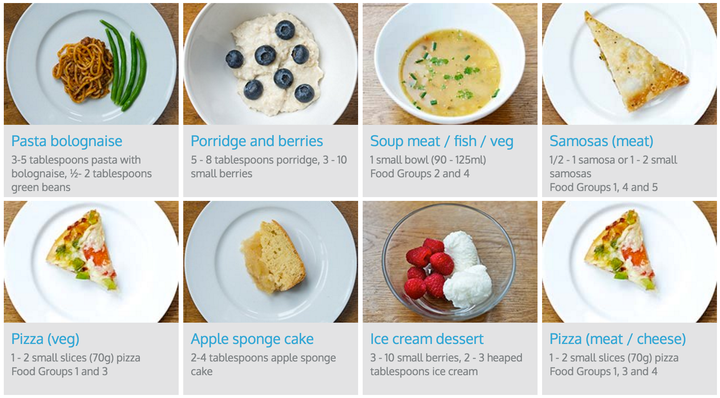
Task: Open the Ice cream dessert title
Action: [427, 339]
